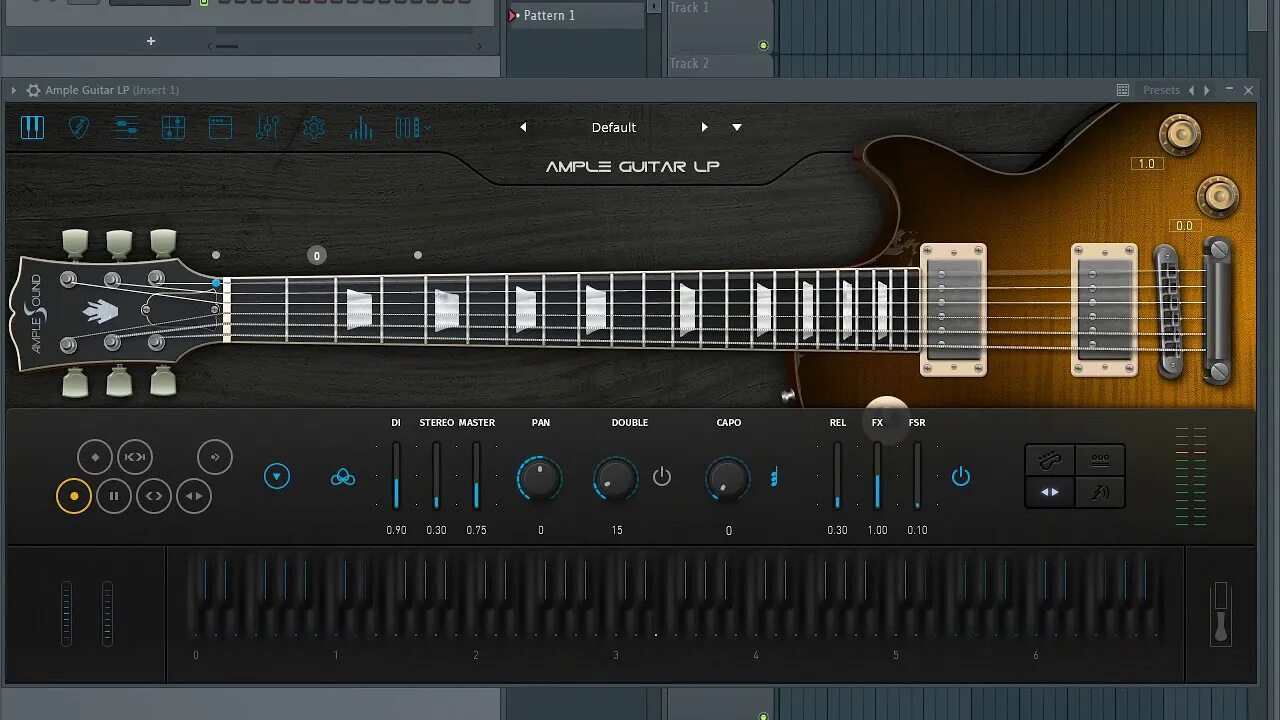Image resolution: width=1280 pixels, height=720 pixels.
Task: Open the gear settings icon
Action: click(314, 127)
